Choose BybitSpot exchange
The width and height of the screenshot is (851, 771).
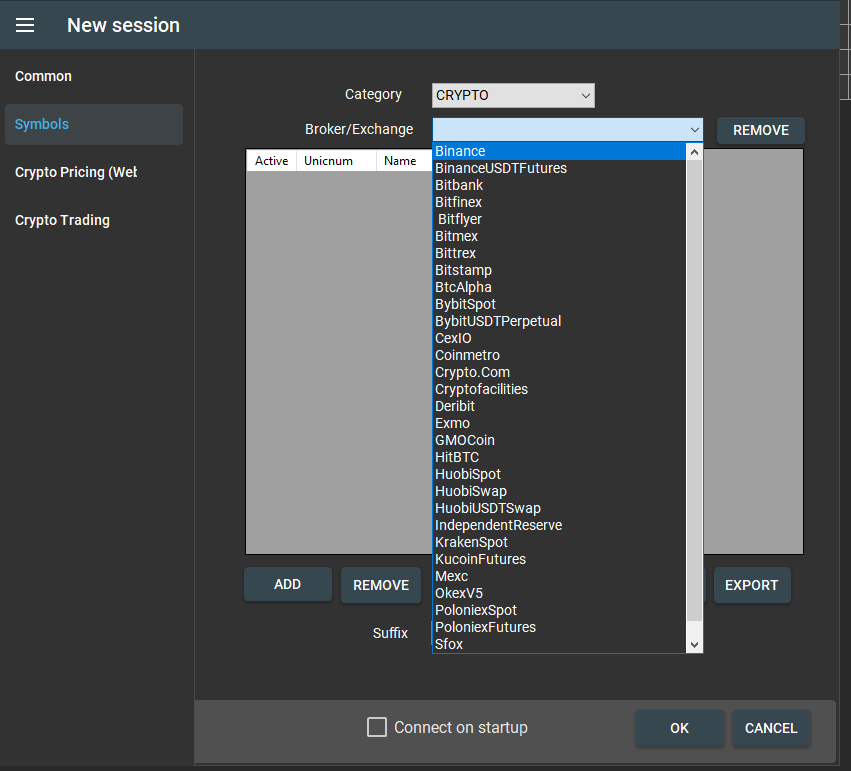point(560,304)
